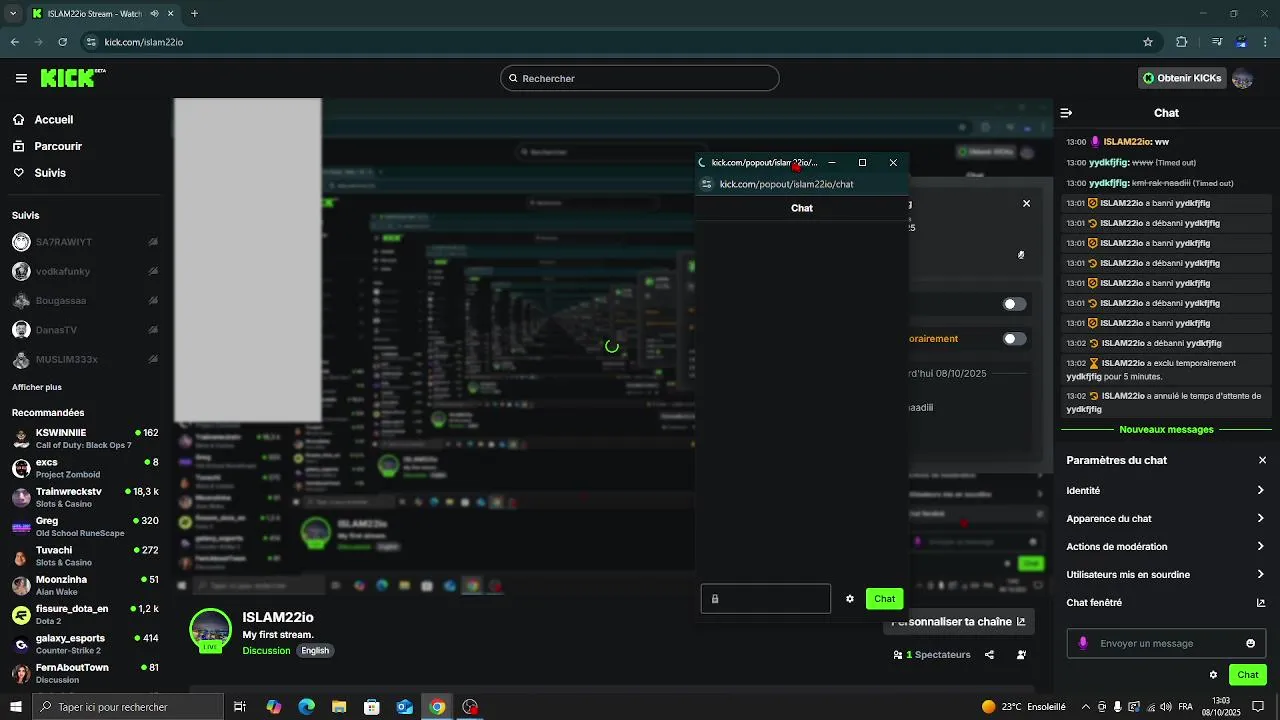Go to Accueil in the sidebar
Viewport: 1280px width, 720px height.
[43, 120]
